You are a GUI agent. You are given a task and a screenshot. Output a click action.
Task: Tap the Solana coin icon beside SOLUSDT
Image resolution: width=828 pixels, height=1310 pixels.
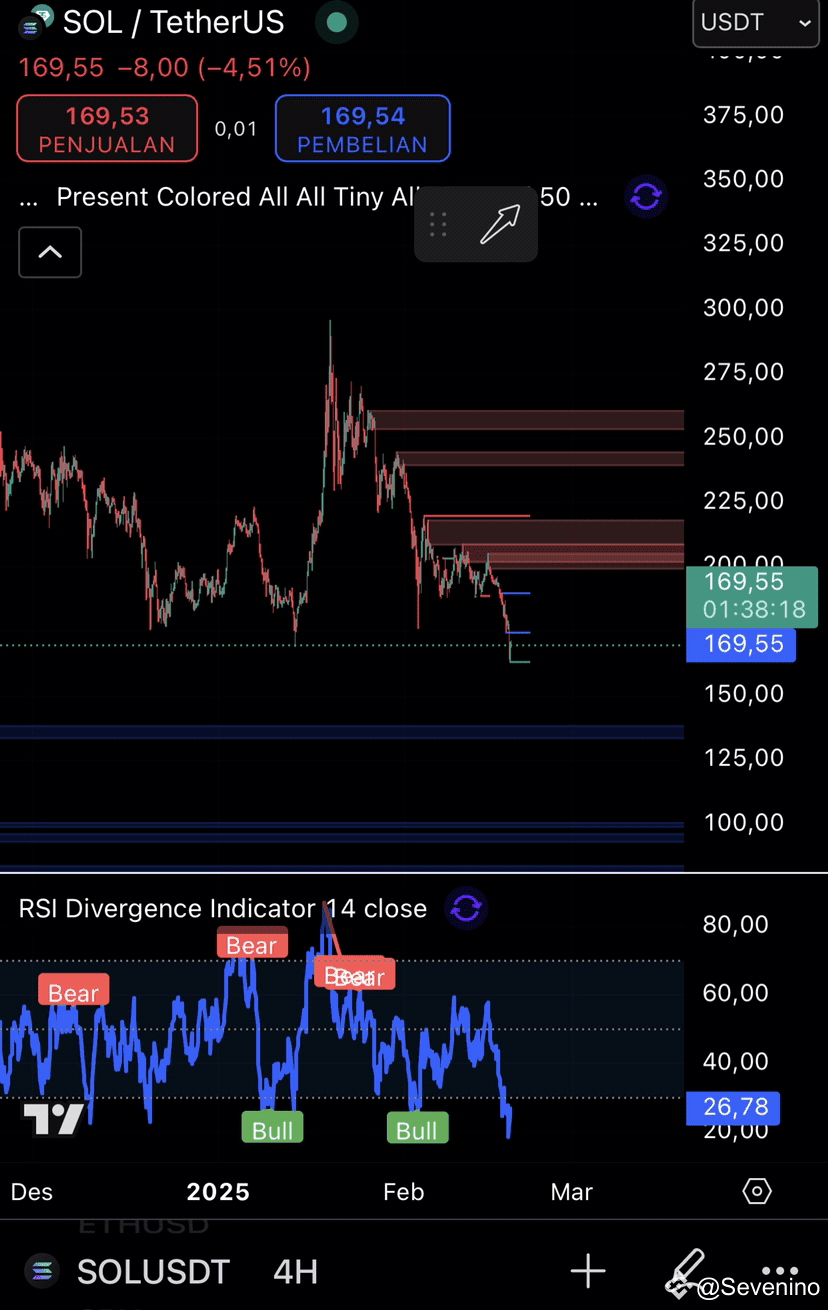(x=40, y=1270)
